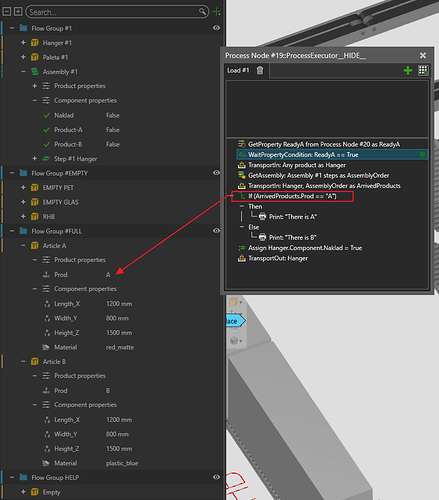Delete Load #1 routine with trash icon
Image resolution: width=439 pixels, height=500 pixels.
260,70
